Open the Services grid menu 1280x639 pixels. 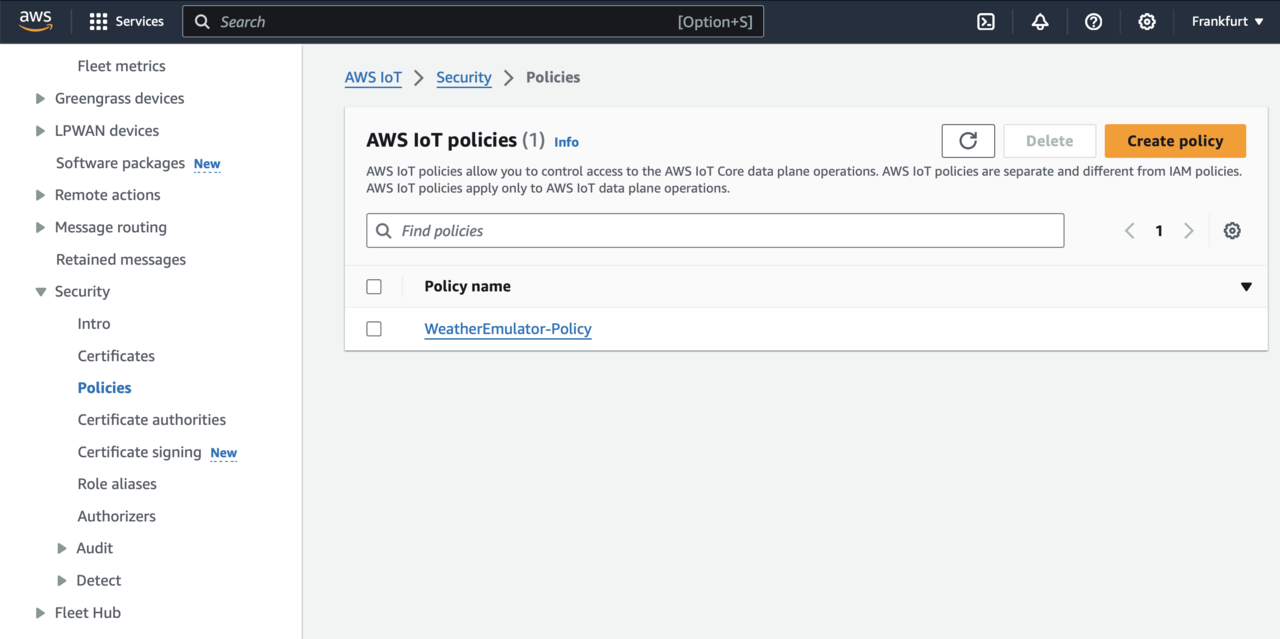tap(126, 22)
